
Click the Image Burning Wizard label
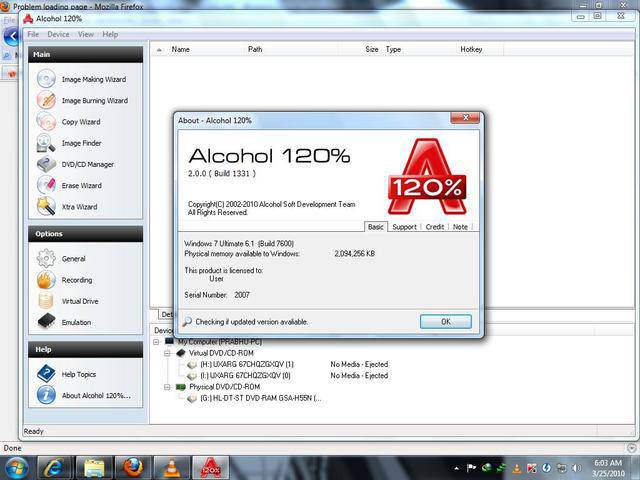click(x=95, y=100)
